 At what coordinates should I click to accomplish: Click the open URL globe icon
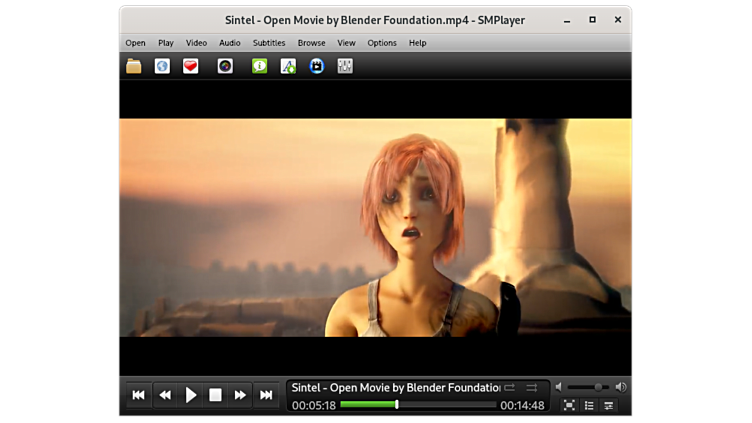coord(162,66)
